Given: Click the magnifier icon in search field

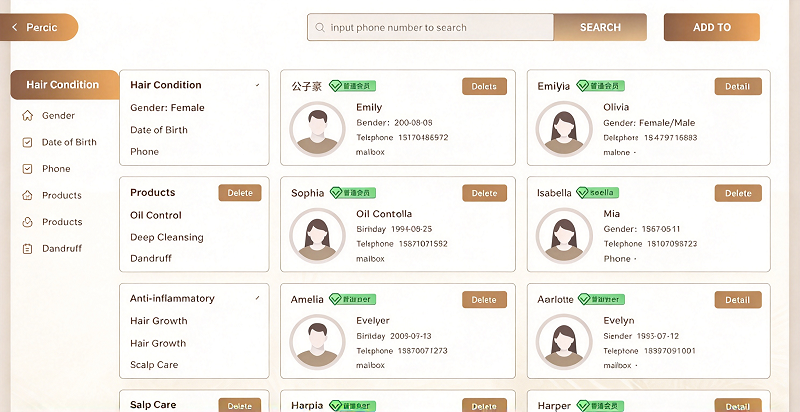Looking at the screenshot, I should point(320,28).
